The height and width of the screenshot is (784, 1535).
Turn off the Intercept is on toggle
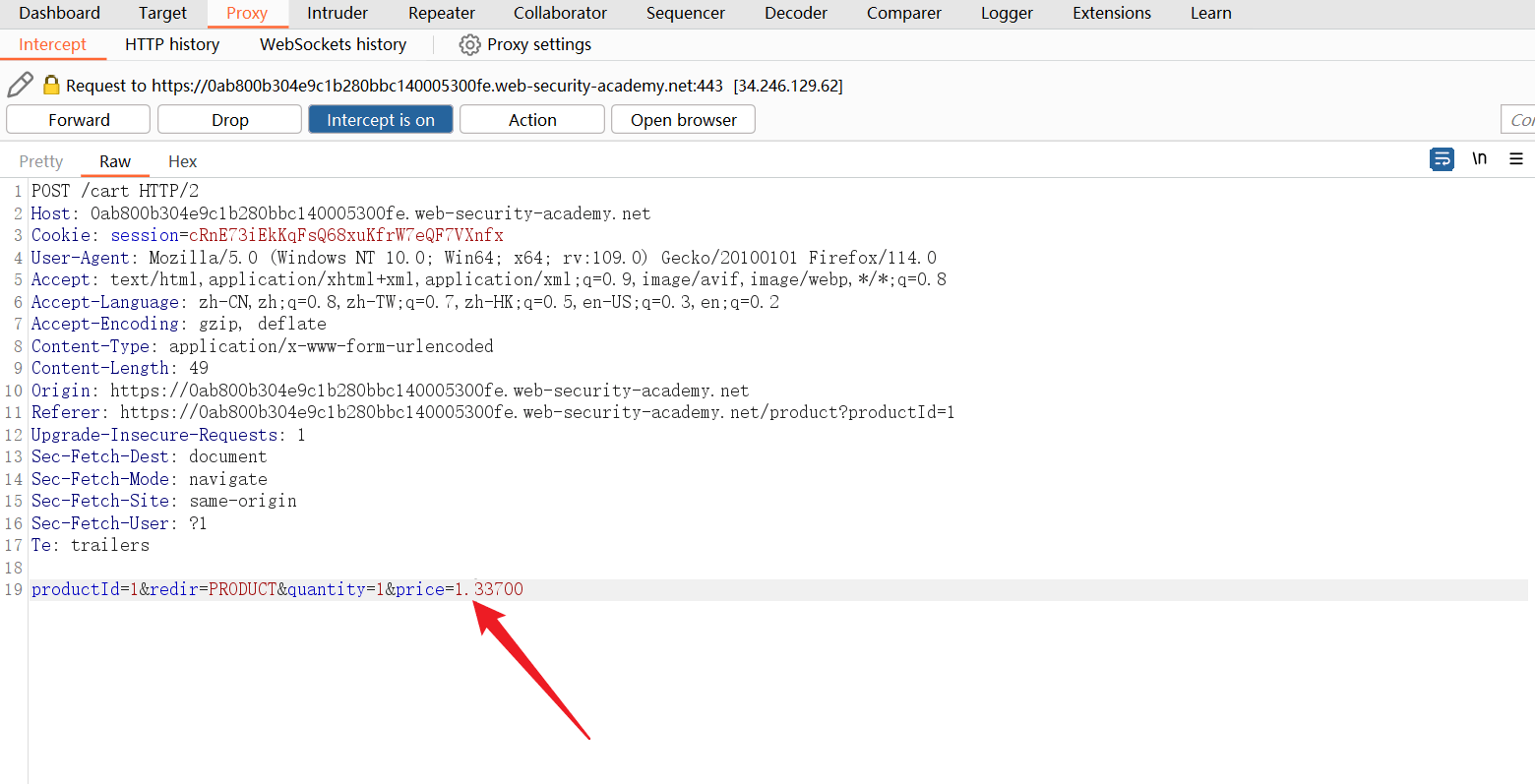pyautogui.click(x=380, y=120)
